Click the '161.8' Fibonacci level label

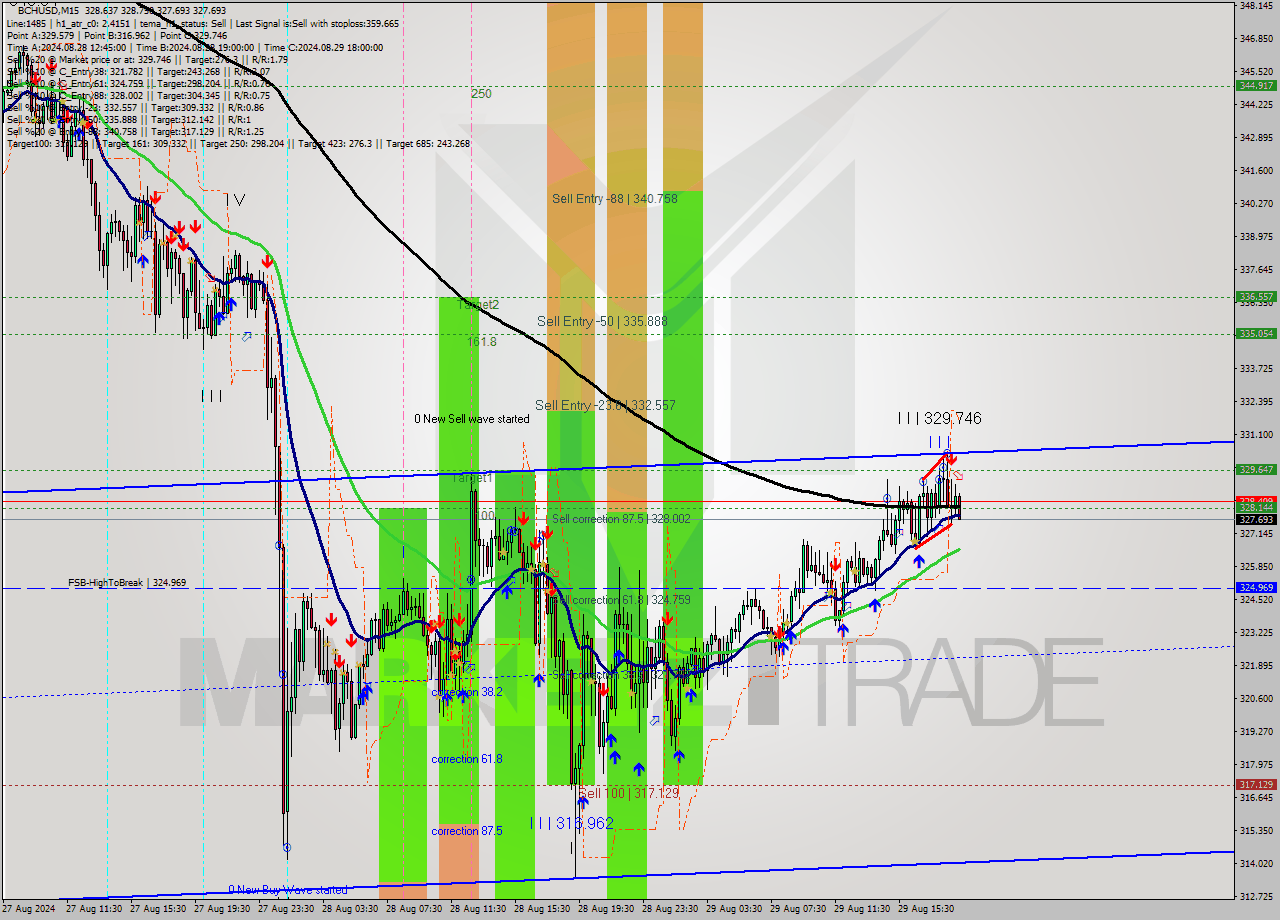pyautogui.click(x=481, y=342)
